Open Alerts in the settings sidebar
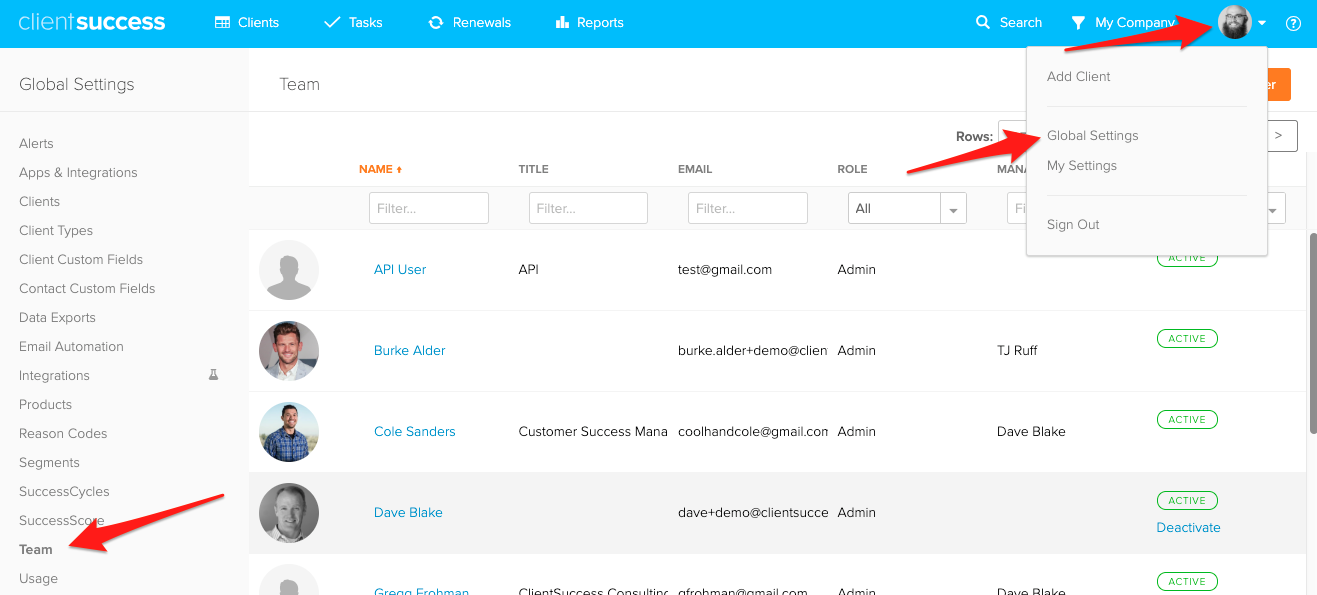Screen dimensions: 1317x595 pyautogui.click(x=36, y=143)
